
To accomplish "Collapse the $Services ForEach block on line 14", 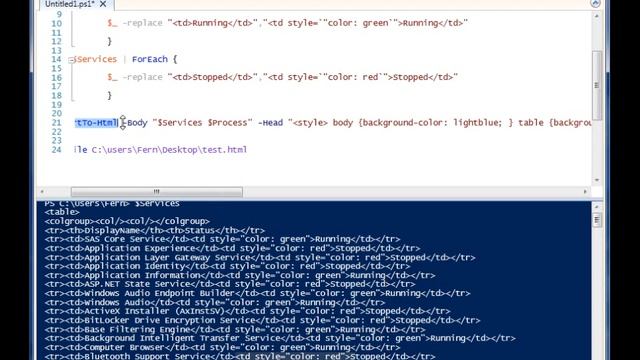I will pyautogui.click(x=72, y=60).
